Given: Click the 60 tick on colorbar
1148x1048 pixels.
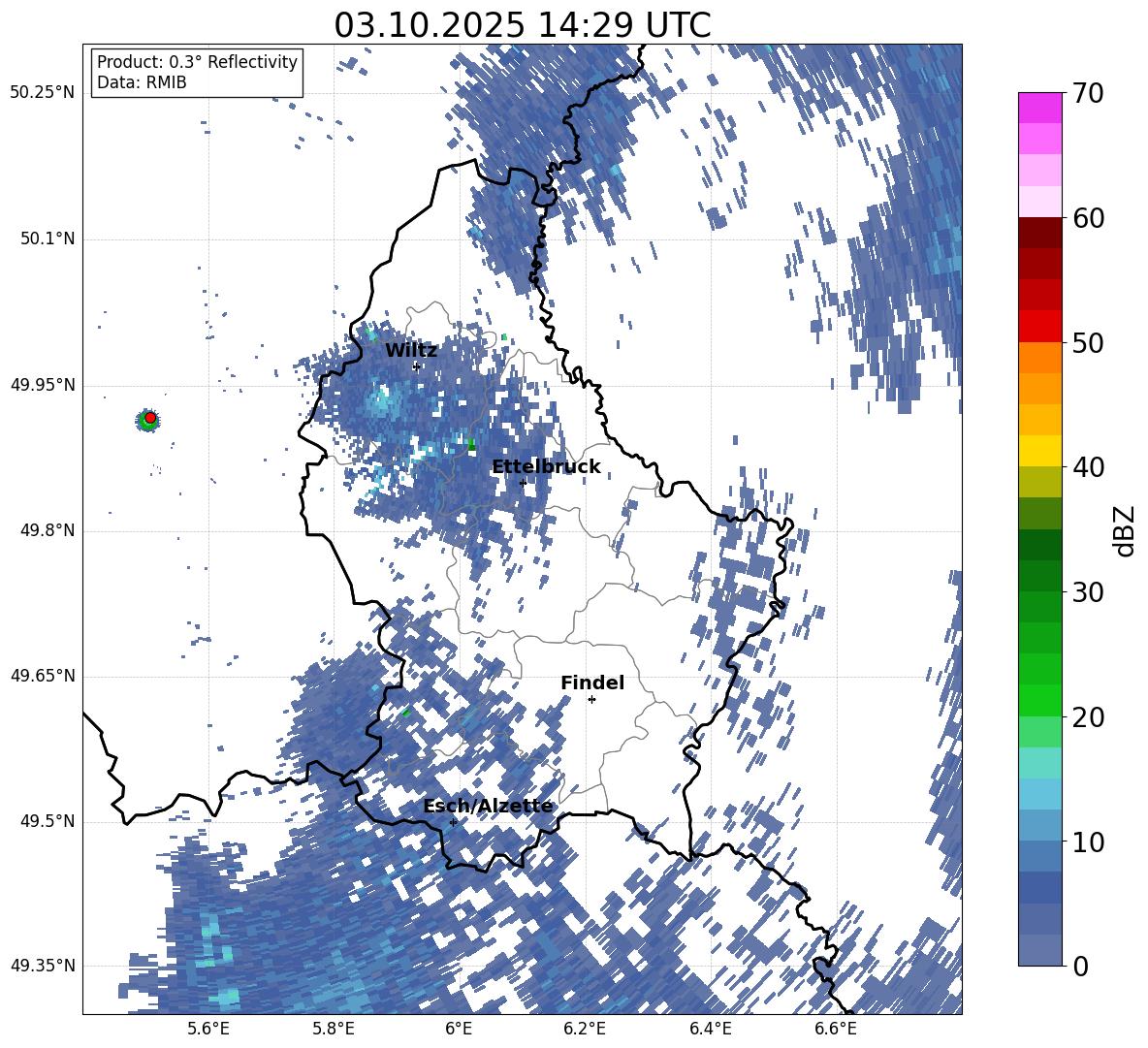Looking at the screenshot, I should point(1088,218).
